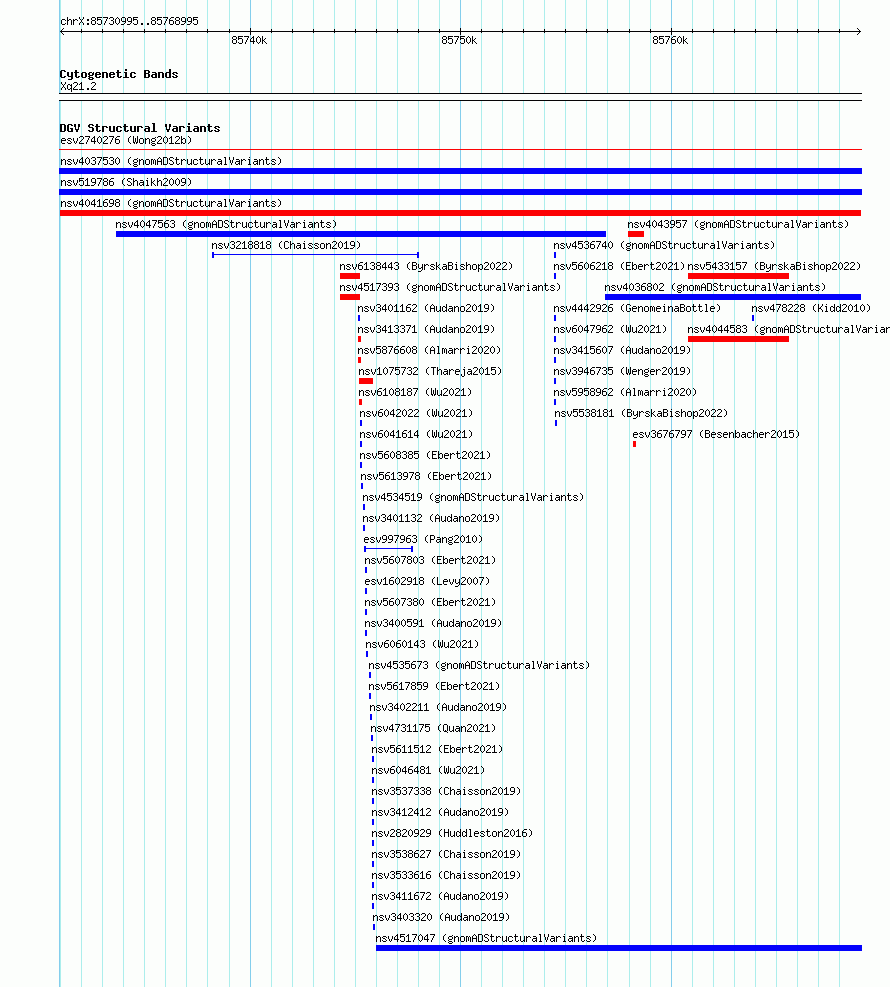Click nsv5876608 (Almarri2020) label
This screenshot has height=987, width=890.
429,350
